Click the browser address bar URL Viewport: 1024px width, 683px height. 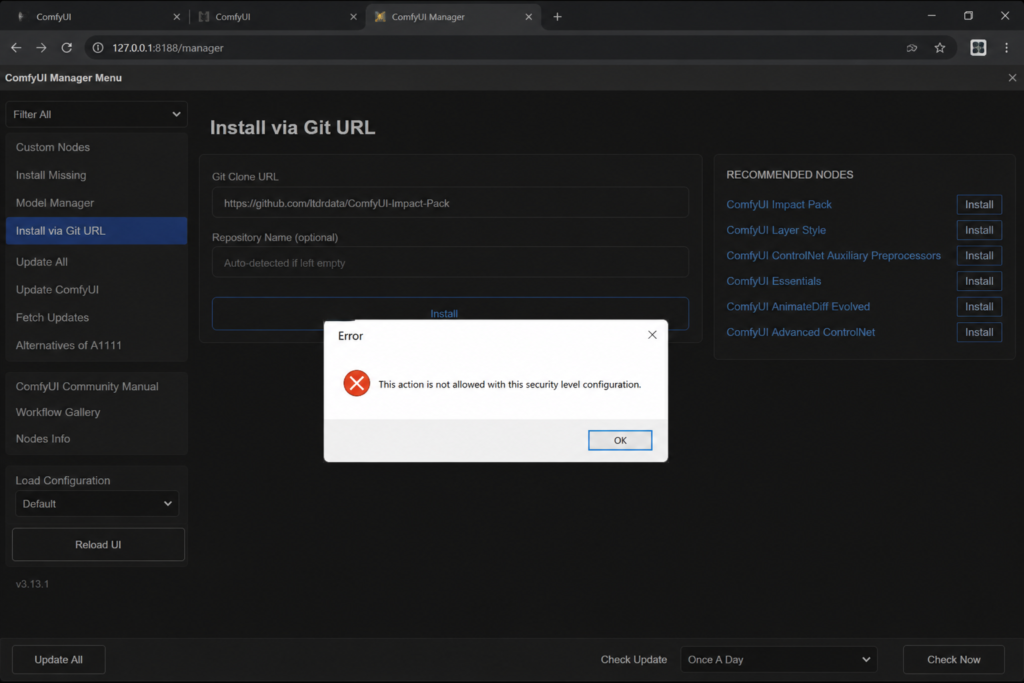tap(168, 48)
